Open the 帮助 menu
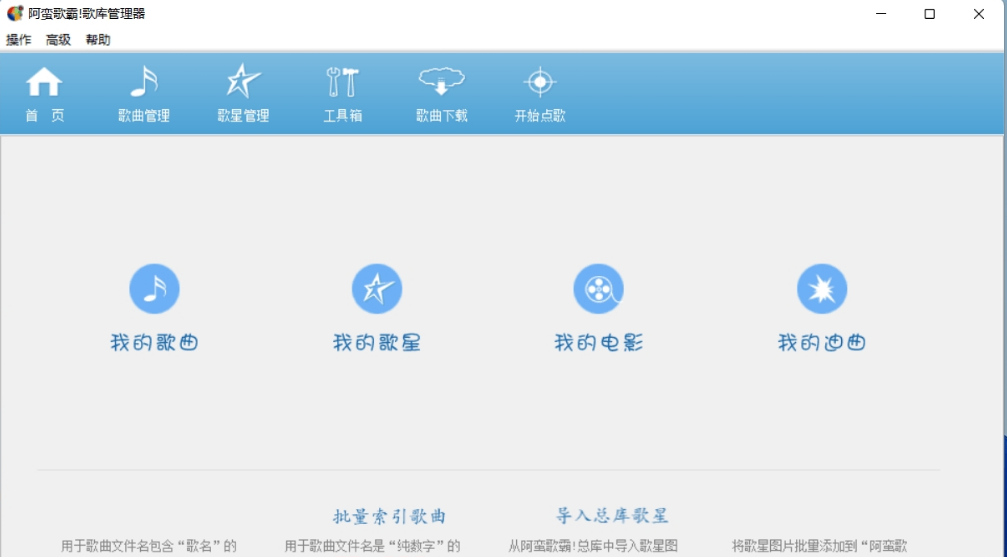This screenshot has width=1007, height=557. (x=98, y=40)
